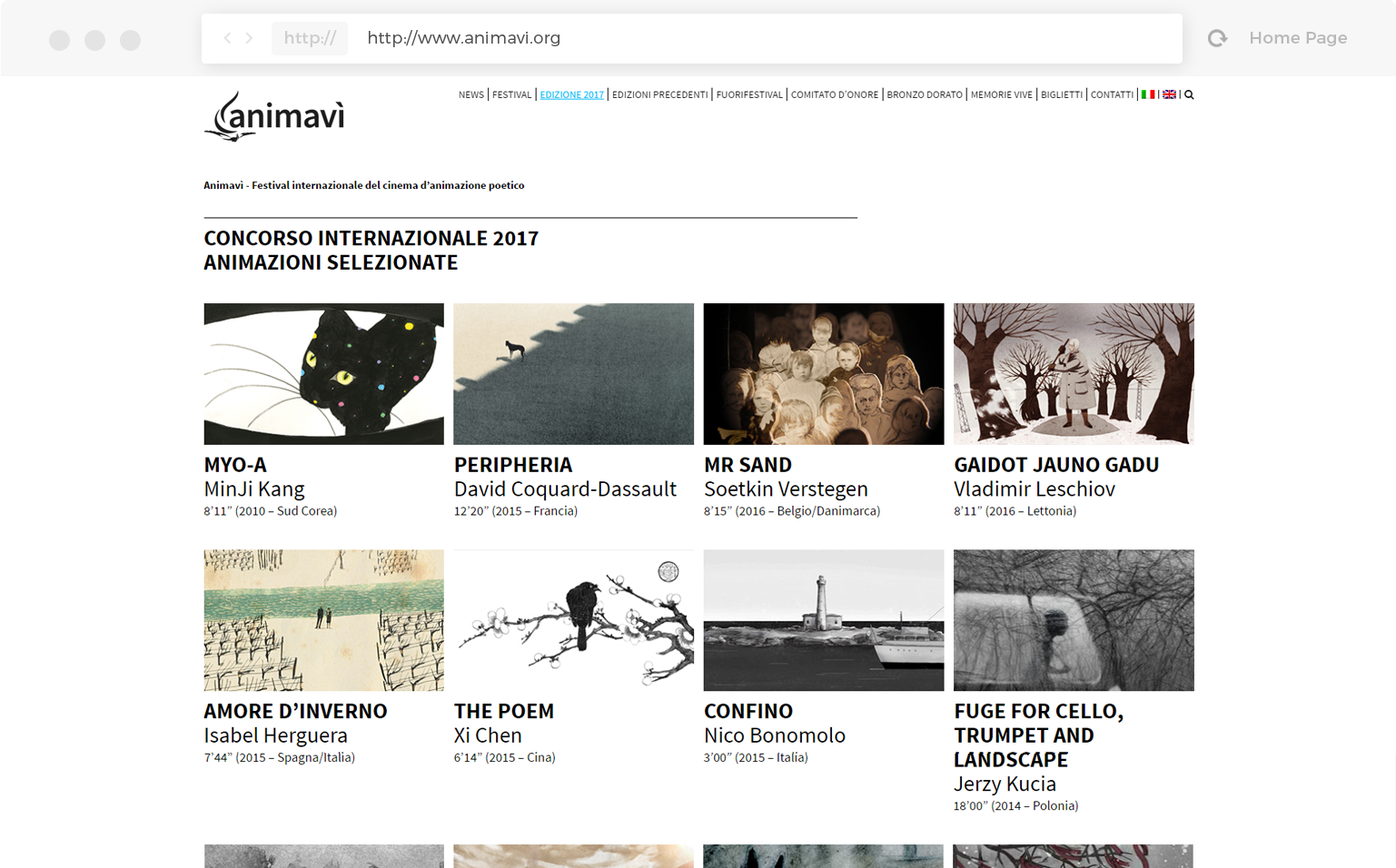This screenshot has width=1396, height=868.
Task: Click the browser forward arrow
Action: coord(249,38)
